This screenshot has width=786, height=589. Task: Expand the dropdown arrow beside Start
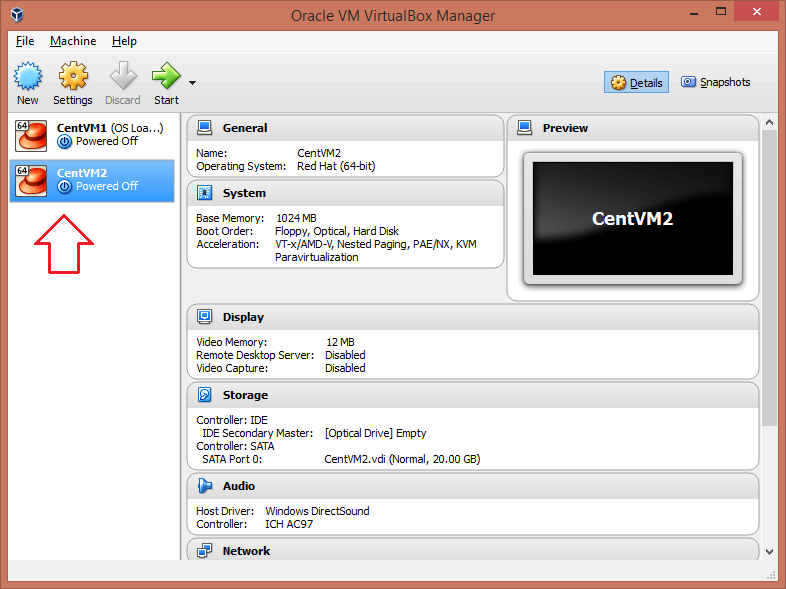(192, 83)
